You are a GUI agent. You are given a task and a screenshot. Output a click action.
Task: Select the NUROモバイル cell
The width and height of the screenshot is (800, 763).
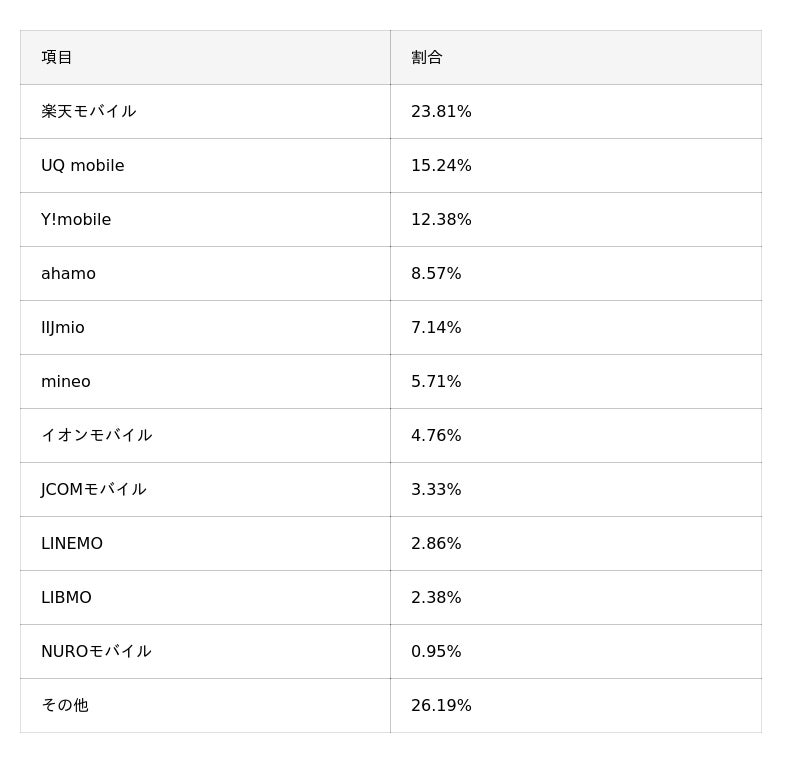(96, 652)
